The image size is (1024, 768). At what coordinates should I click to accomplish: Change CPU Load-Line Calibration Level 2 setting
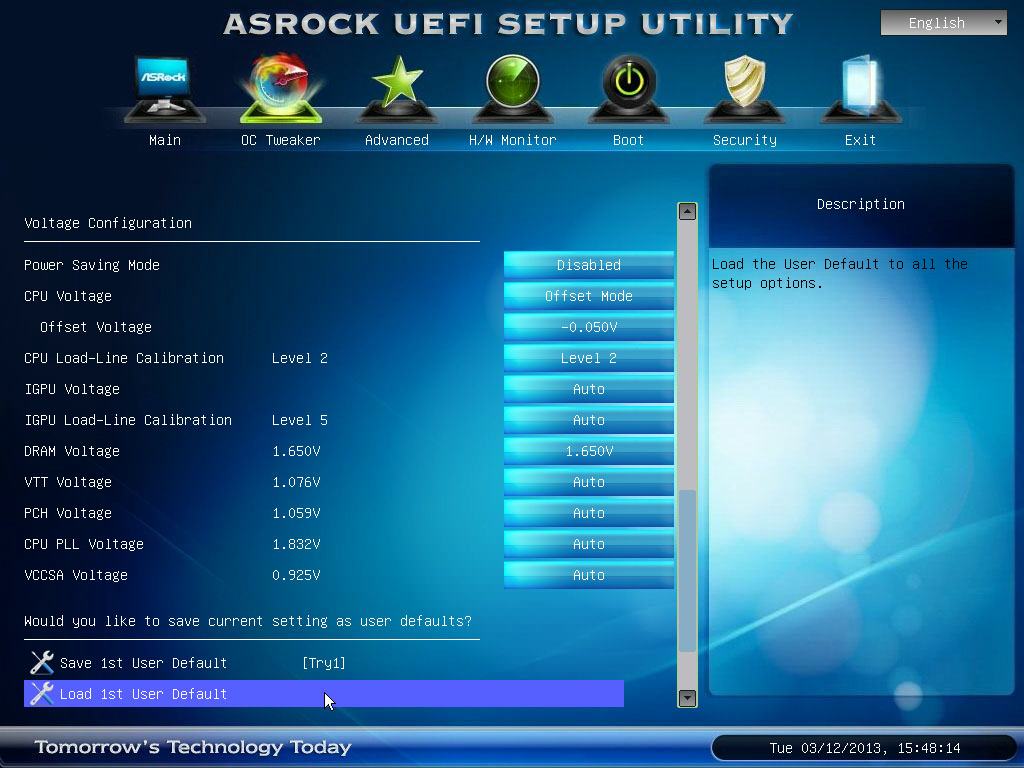pyautogui.click(x=588, y=358)
